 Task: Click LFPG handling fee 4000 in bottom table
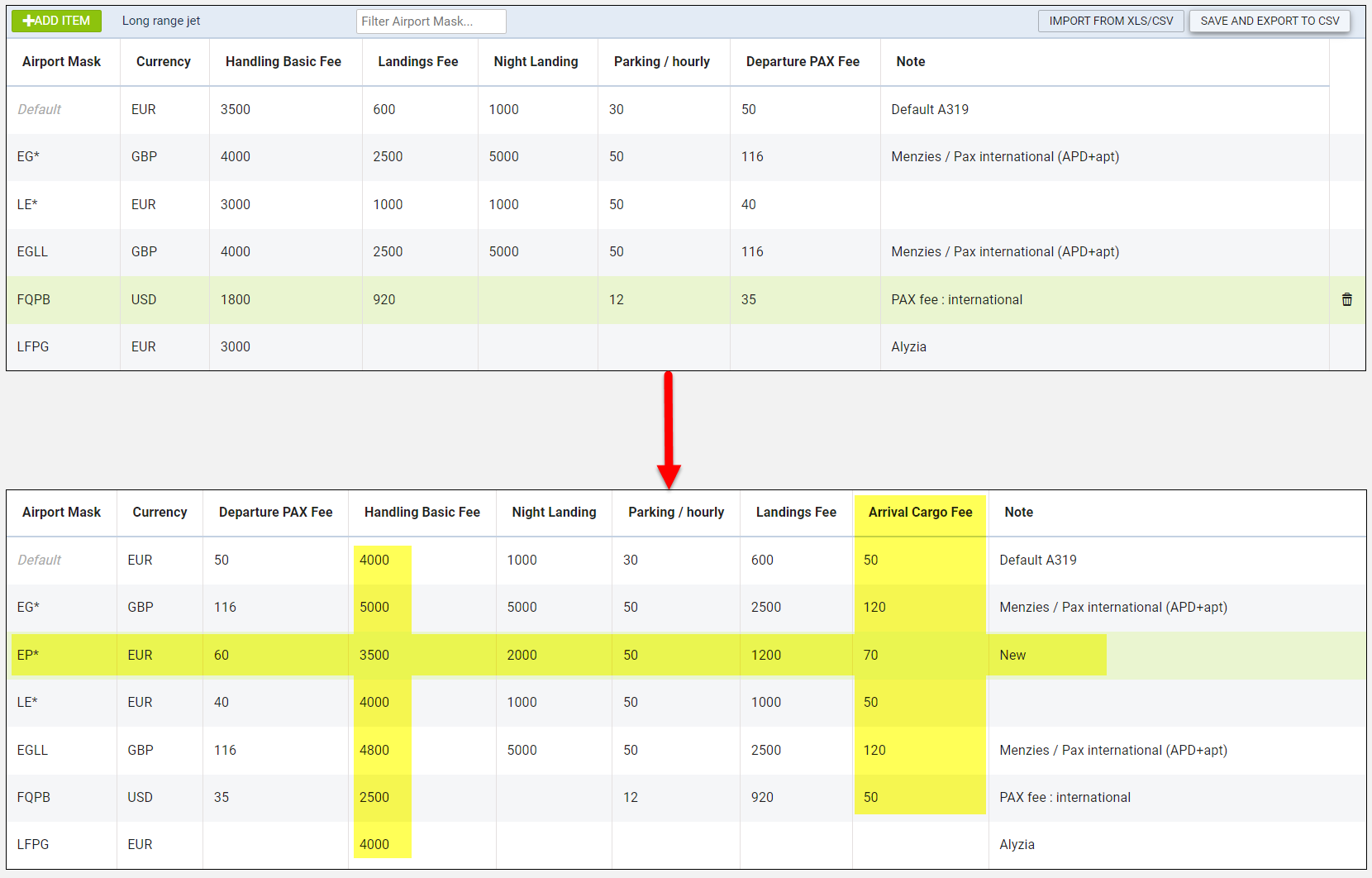(374, 844)
